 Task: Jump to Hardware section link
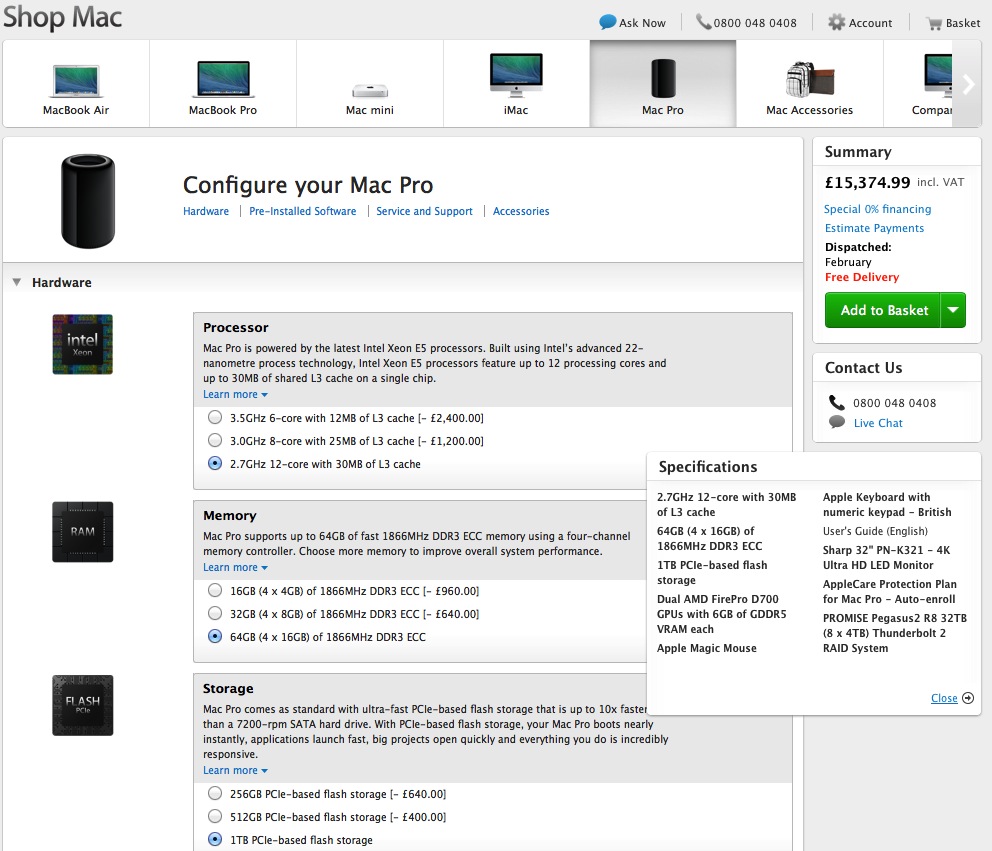point(206,211)
